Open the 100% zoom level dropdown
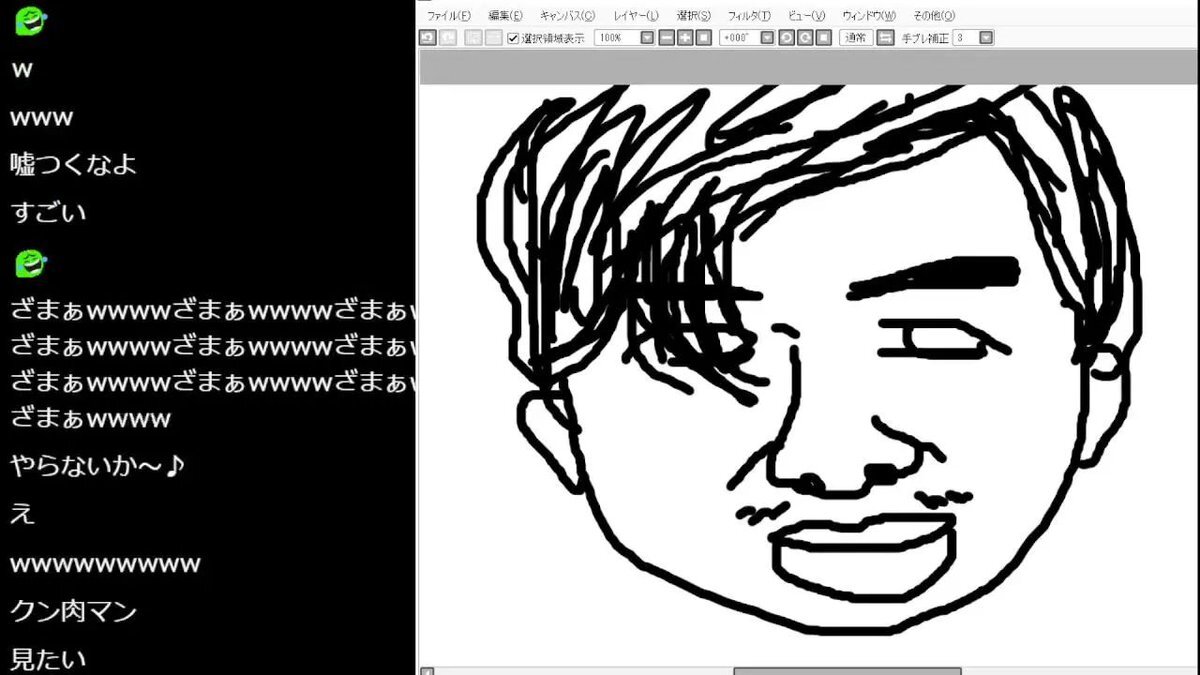The height and width of the screenshot is (675, 1200). [x=647, y=38]
